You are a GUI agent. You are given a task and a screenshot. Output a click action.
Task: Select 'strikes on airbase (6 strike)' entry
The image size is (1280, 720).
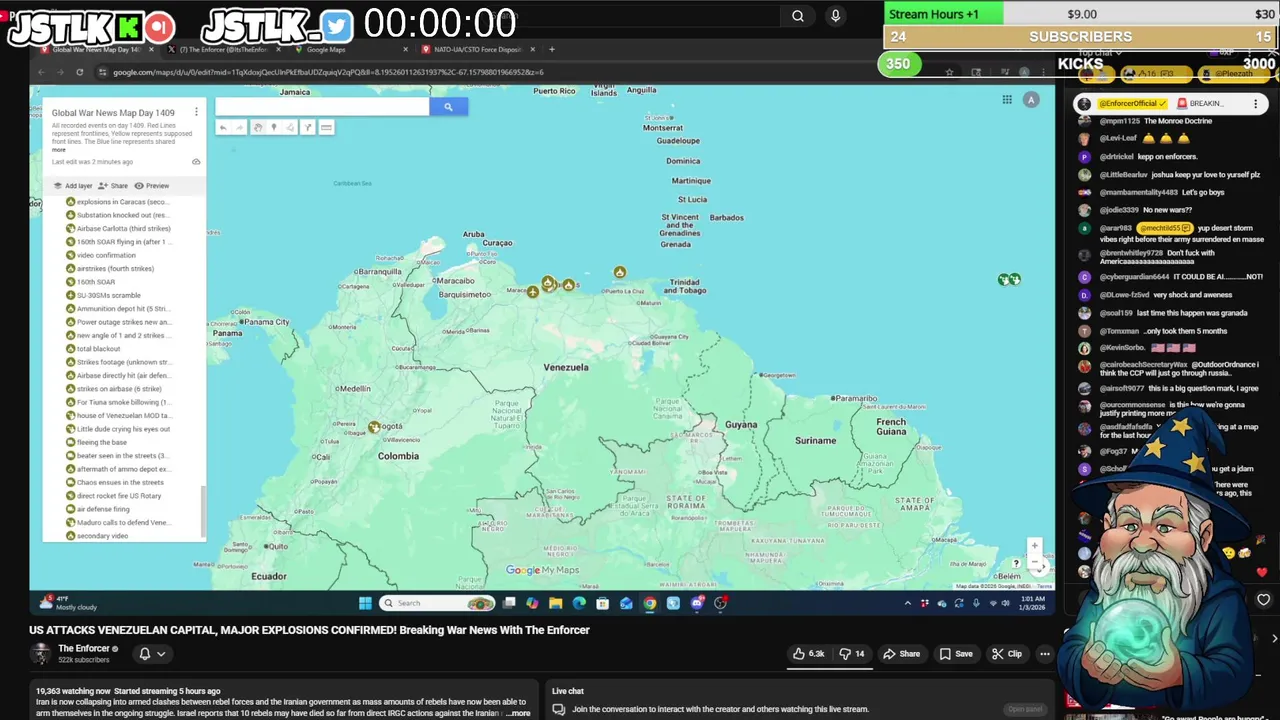tap(114, 389)
